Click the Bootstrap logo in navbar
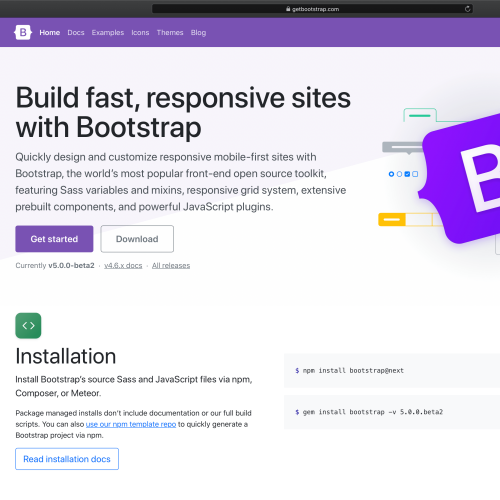Viewport: 500px width, 500px height. 23,32
